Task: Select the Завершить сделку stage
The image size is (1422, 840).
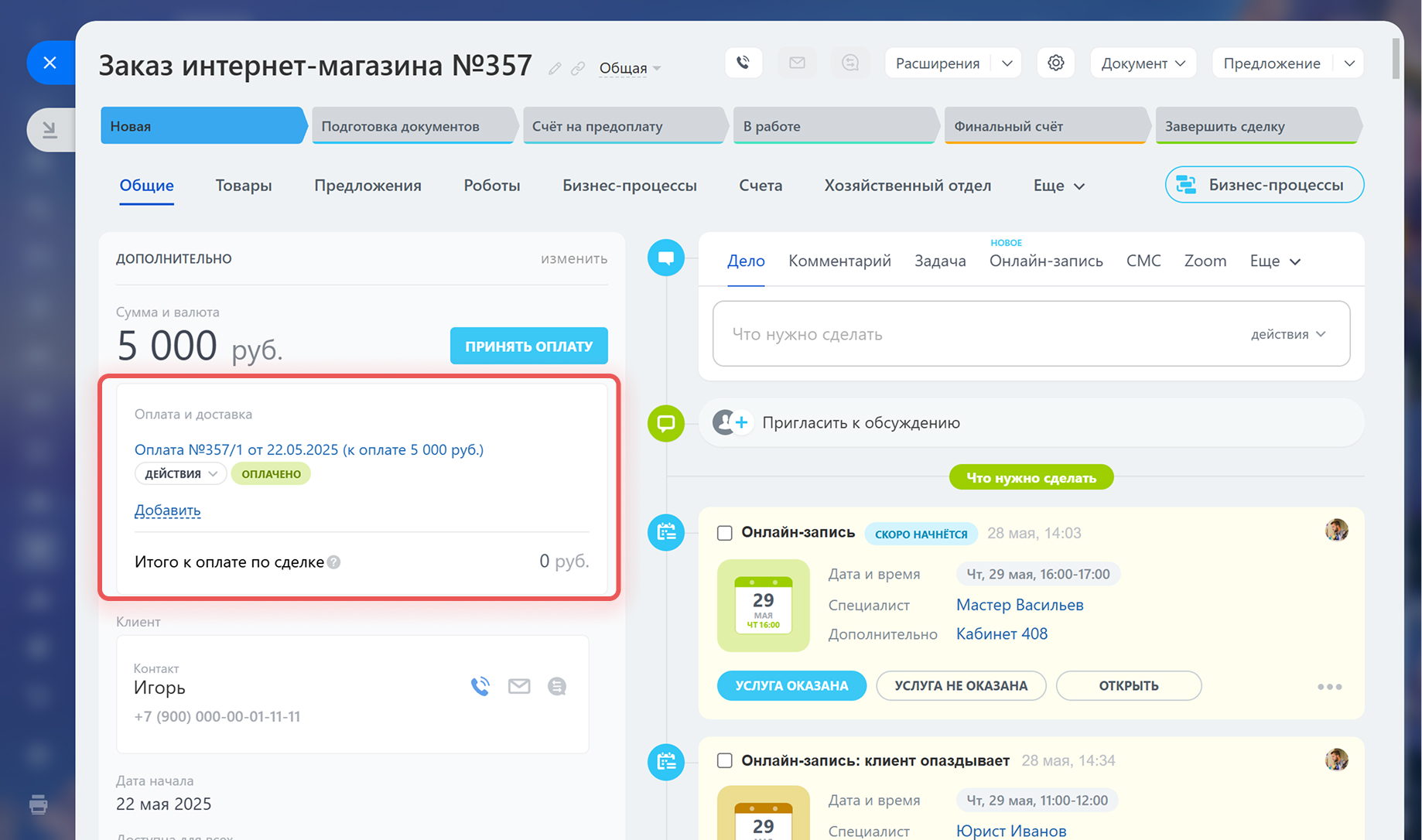Action: pyautogui.click(x=1258, y=126)
